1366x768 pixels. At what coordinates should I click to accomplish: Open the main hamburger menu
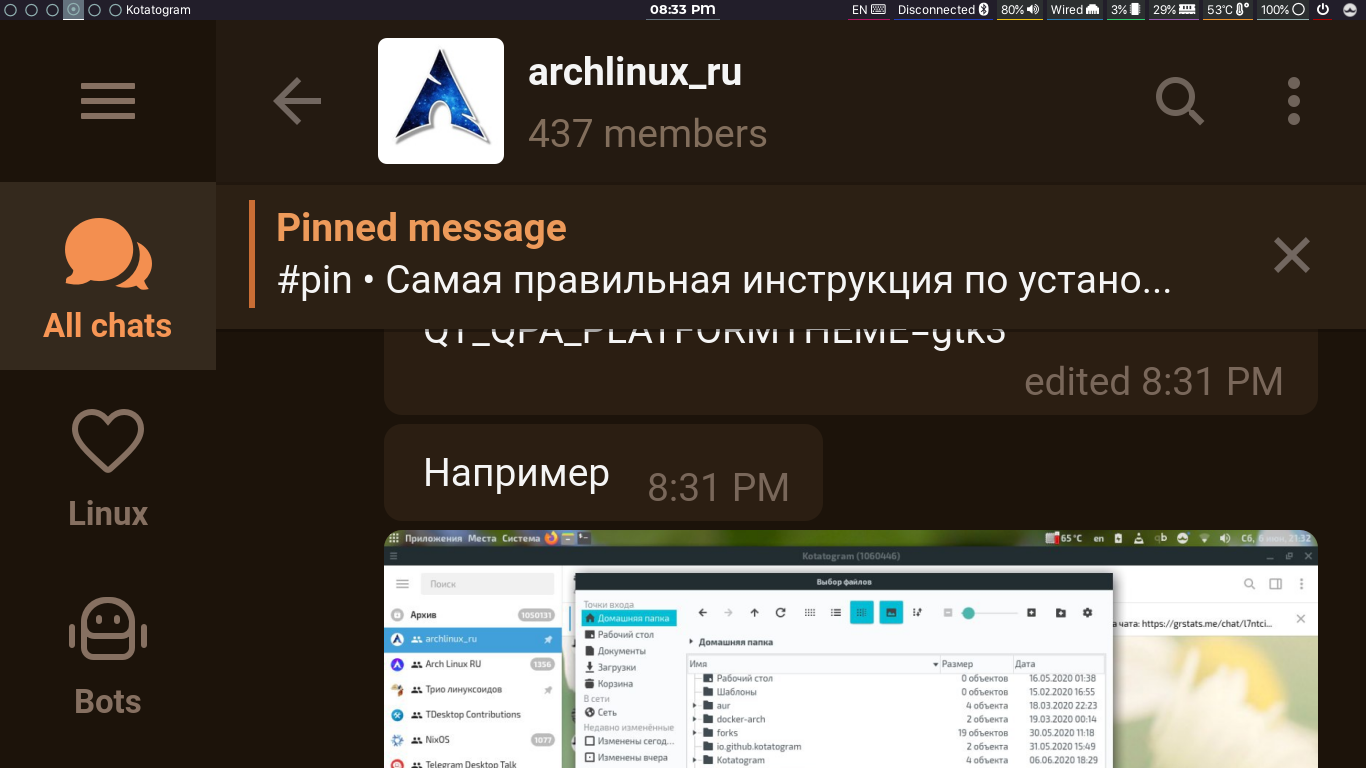click(x=108, y=101)
